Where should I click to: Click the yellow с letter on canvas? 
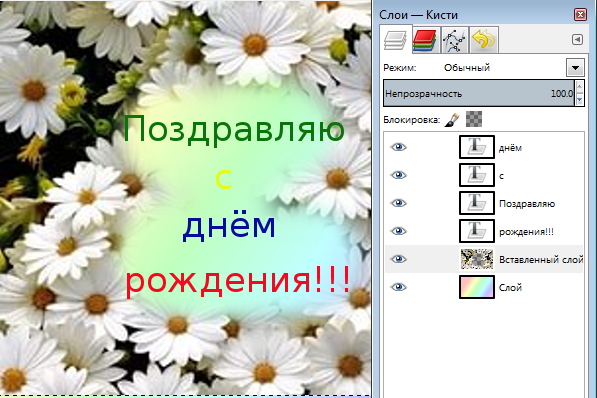pyautogui.click(x=223, y=179)
